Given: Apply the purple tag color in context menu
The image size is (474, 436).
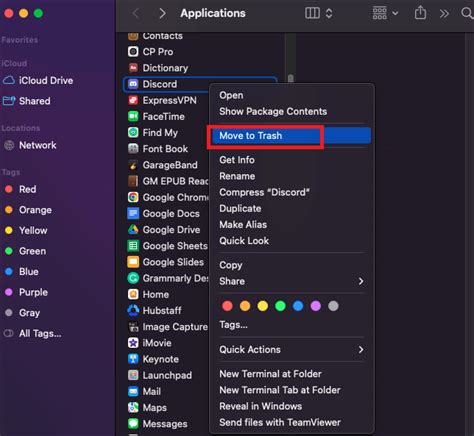Looking at the screenshot, I should click(316, 306).
